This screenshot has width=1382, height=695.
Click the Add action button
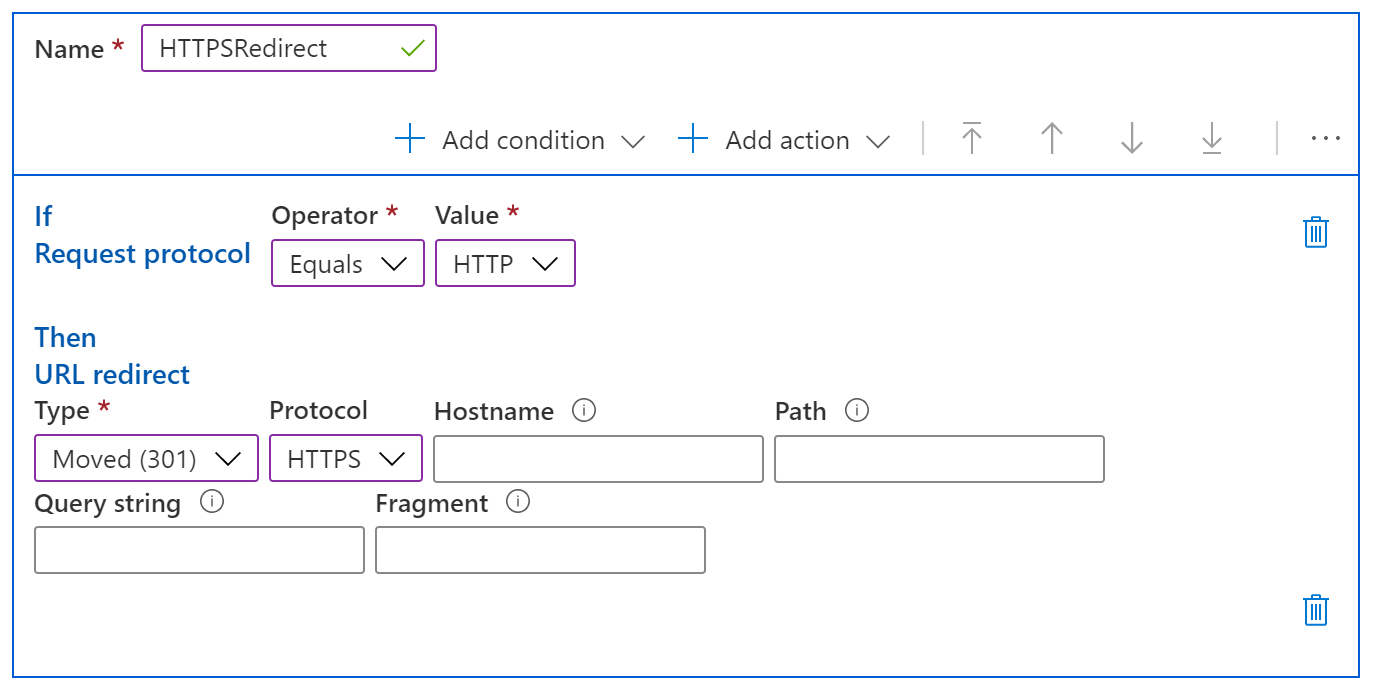[x=784, y=140]
